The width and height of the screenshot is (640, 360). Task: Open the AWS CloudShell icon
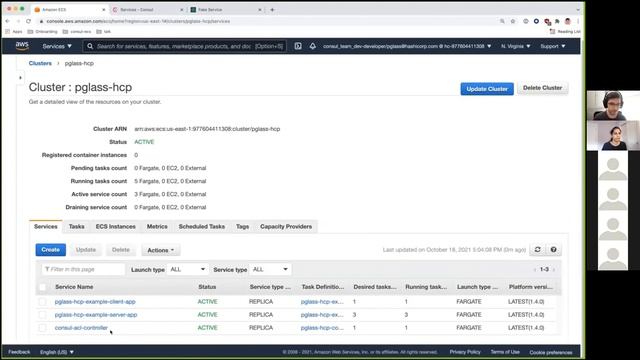coord(298,46)
